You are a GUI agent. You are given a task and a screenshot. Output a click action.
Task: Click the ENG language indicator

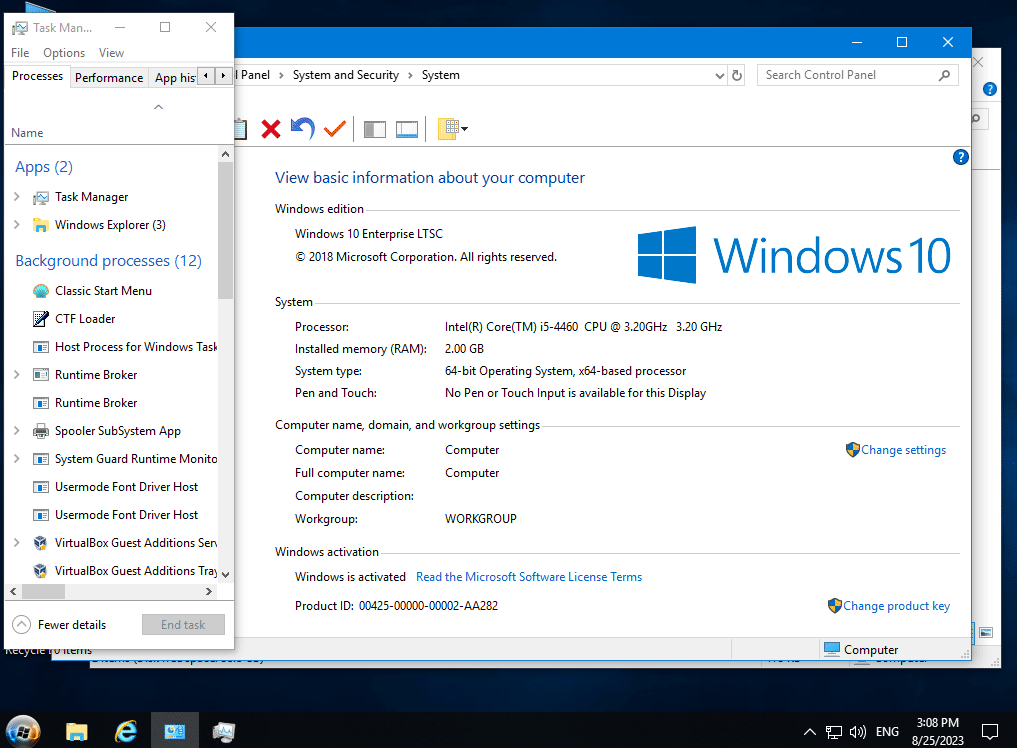(x=887, y=732)
